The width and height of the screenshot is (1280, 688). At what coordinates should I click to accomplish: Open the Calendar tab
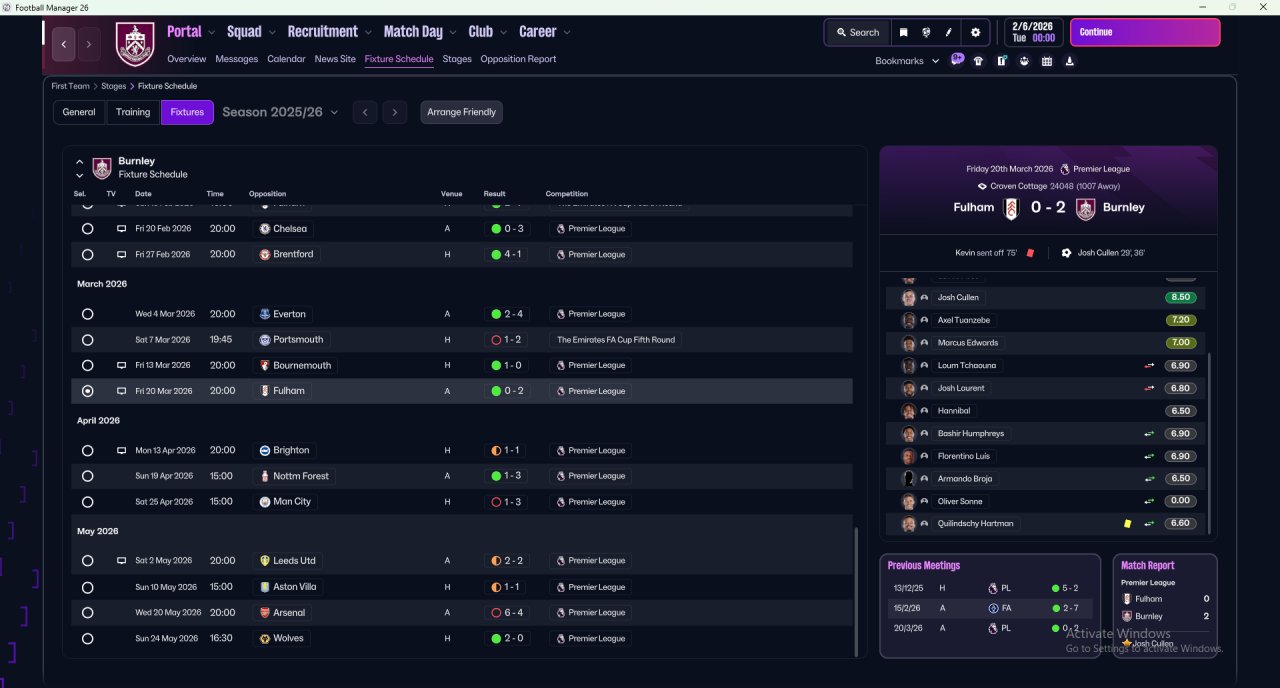pos(286,59)
